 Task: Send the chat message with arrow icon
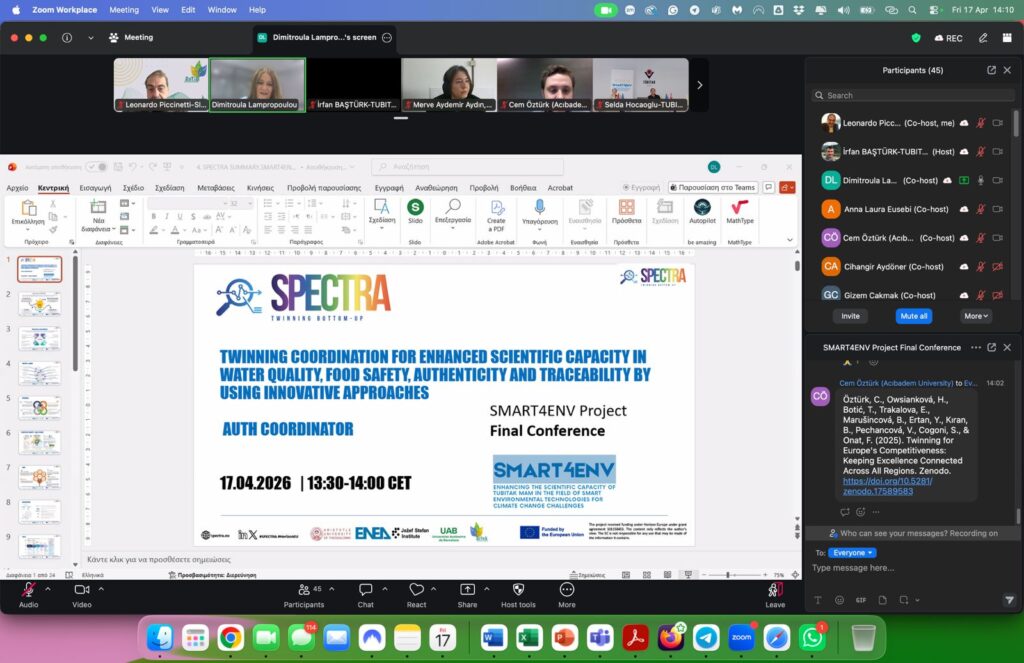tap(1009, 600)
